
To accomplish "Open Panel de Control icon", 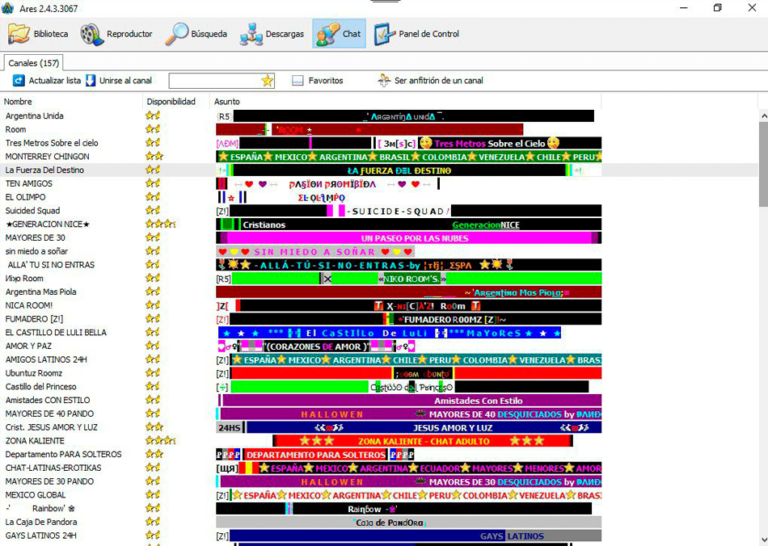I will click(x=384, y=34).
